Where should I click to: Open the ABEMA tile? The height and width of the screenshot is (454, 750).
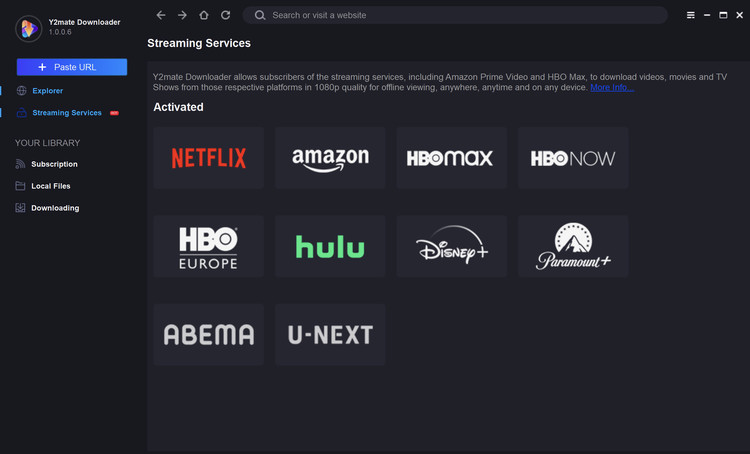(x=209, y=334)
